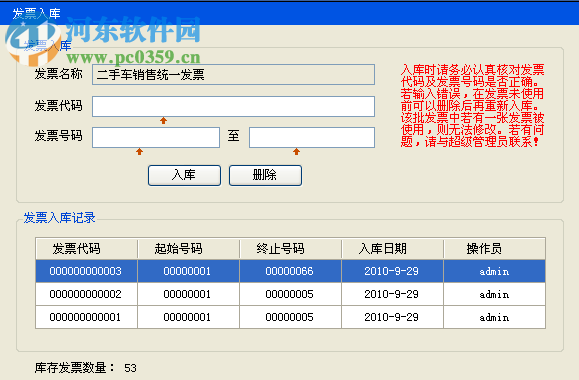The height and width of the screenshot is (380, 579).
Task: Click the 发票代码 column header
Action: [x=86, y=249]
